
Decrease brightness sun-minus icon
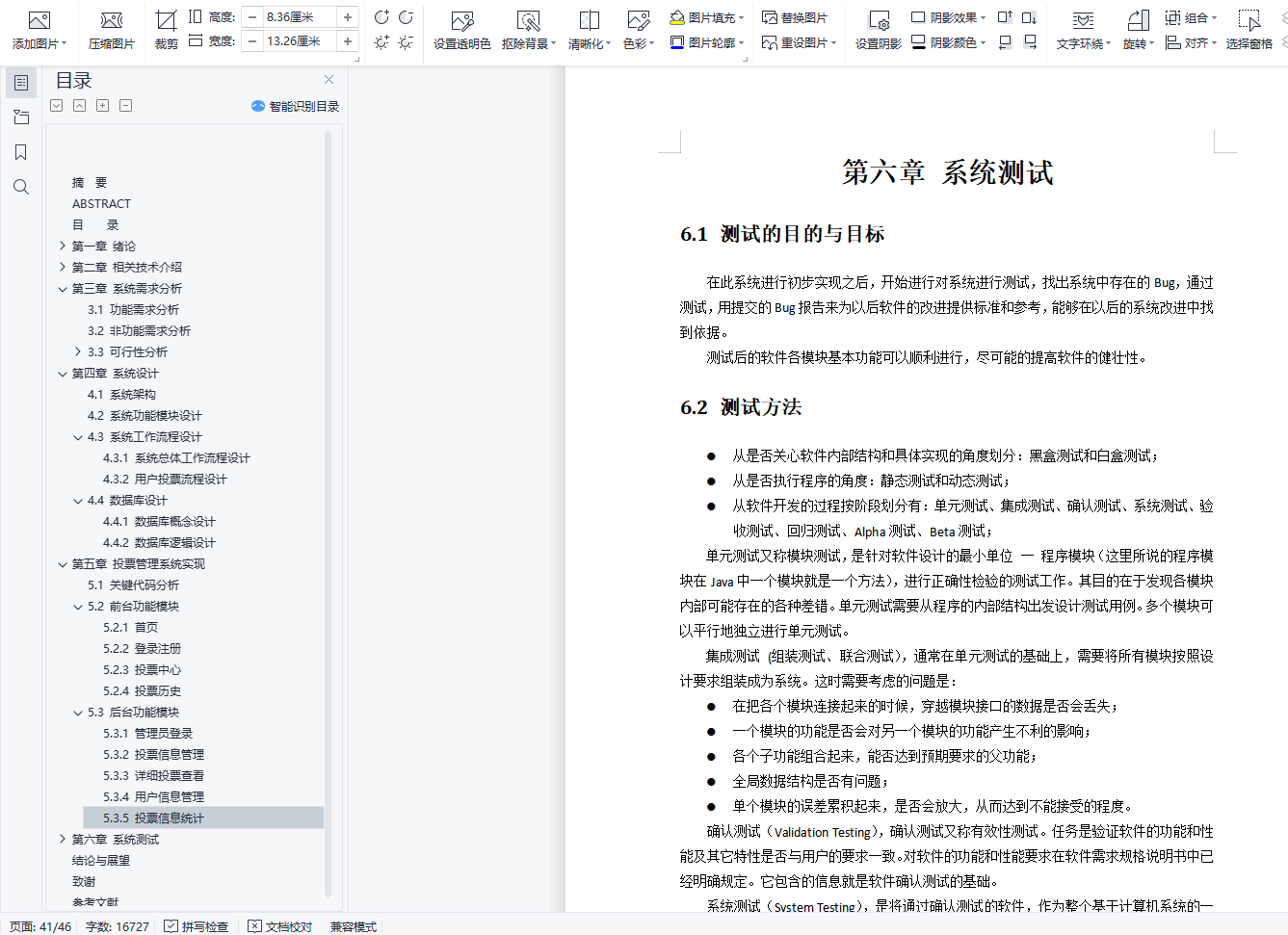point(406,42)
